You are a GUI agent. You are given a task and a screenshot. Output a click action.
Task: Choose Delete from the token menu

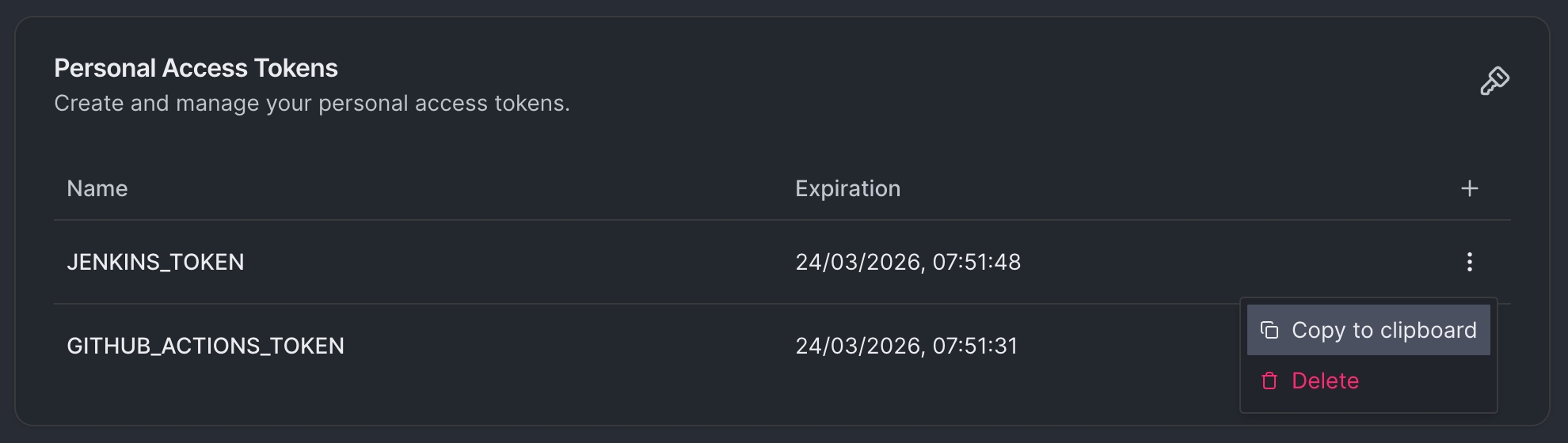(1325, 381)
